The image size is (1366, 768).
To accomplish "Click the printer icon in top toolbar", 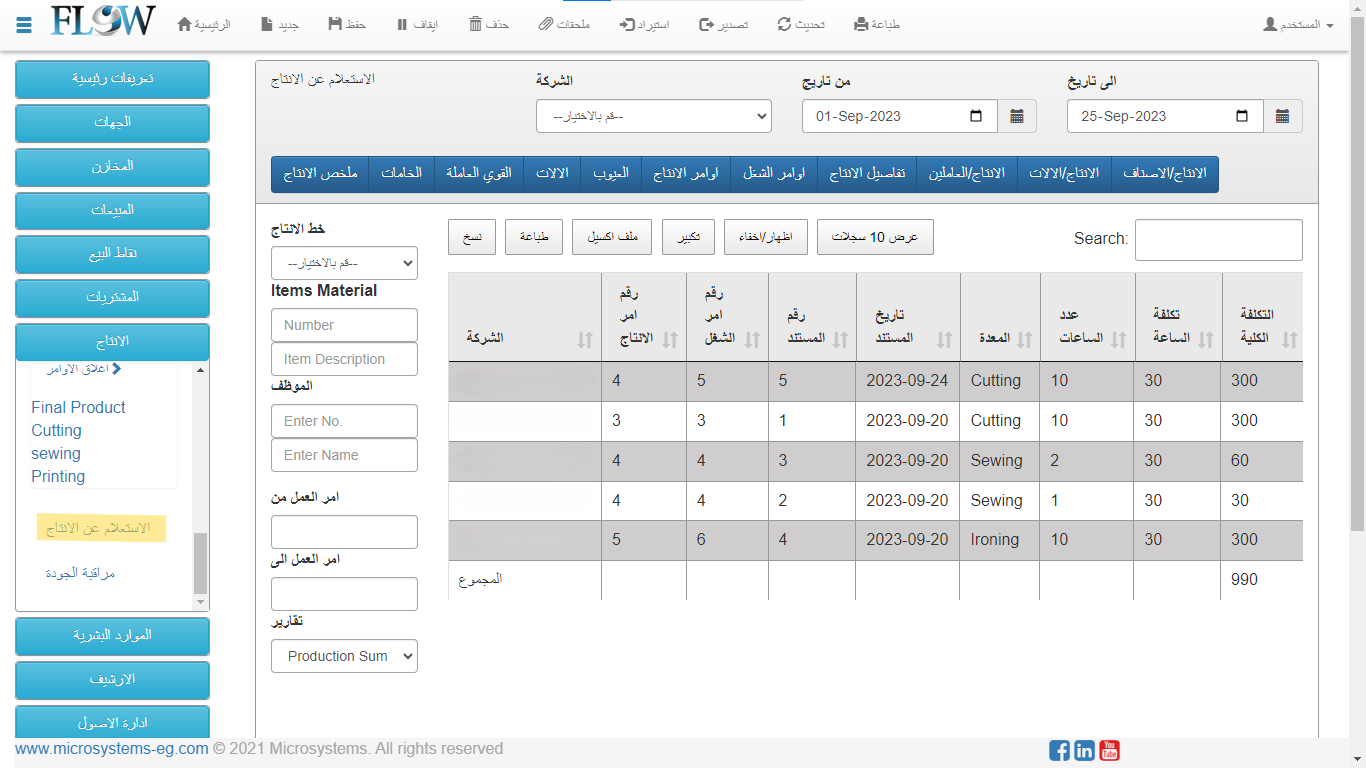I will coord(861,24).
